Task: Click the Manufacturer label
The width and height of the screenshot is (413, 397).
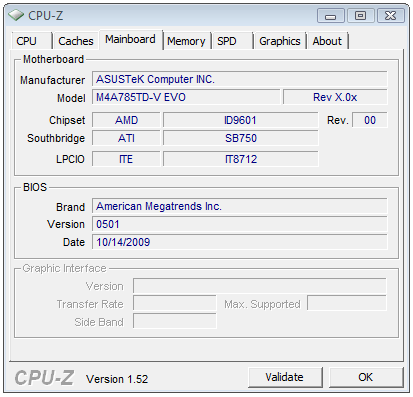Action: click(52, 80)
